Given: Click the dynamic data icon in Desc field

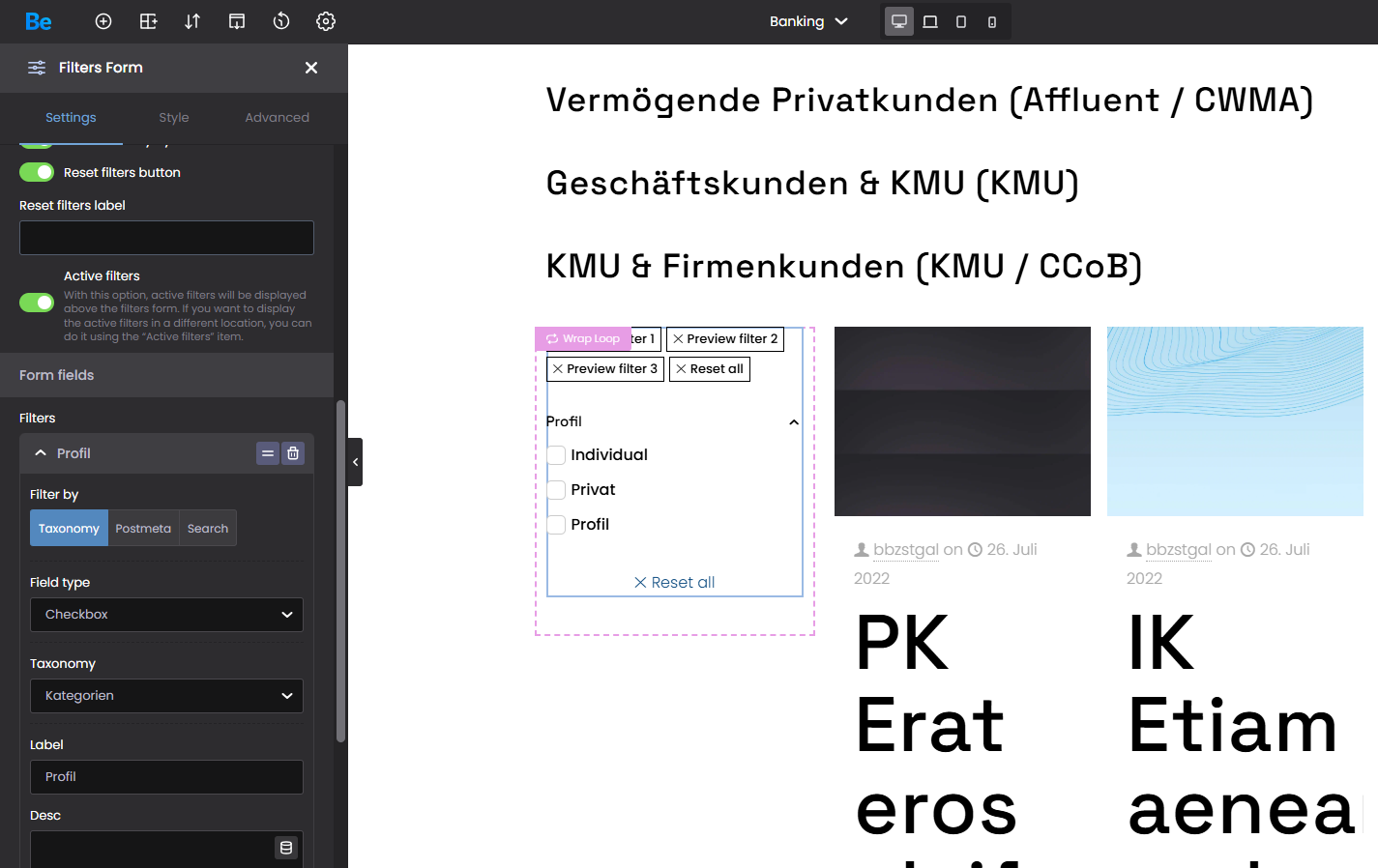Looking at the screenshot, I should (286, 848).
